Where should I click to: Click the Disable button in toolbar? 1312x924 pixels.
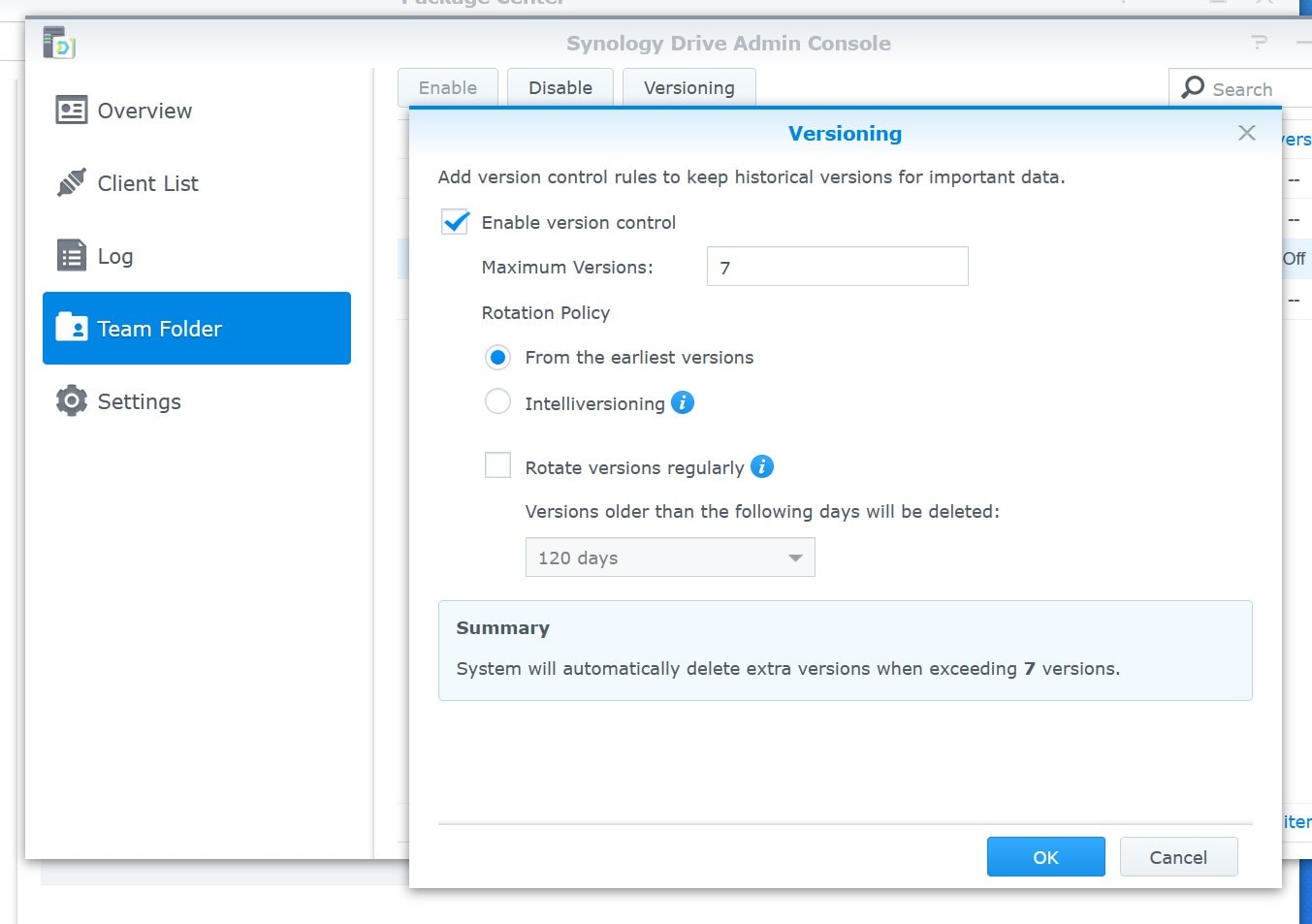pyautogui.click(x=560, y=87)
